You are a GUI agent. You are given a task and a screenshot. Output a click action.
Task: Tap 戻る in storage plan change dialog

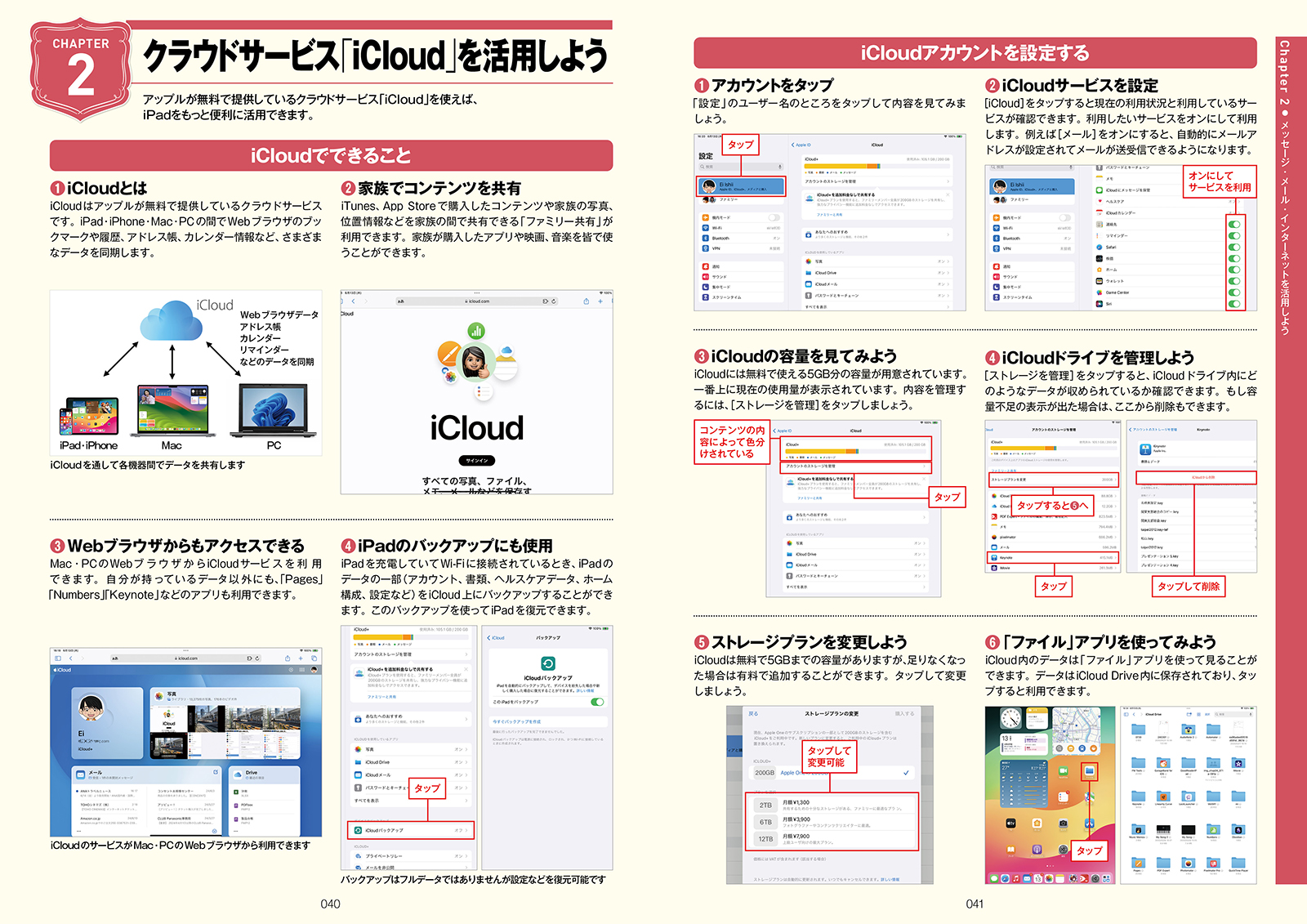tap(753, 714)
